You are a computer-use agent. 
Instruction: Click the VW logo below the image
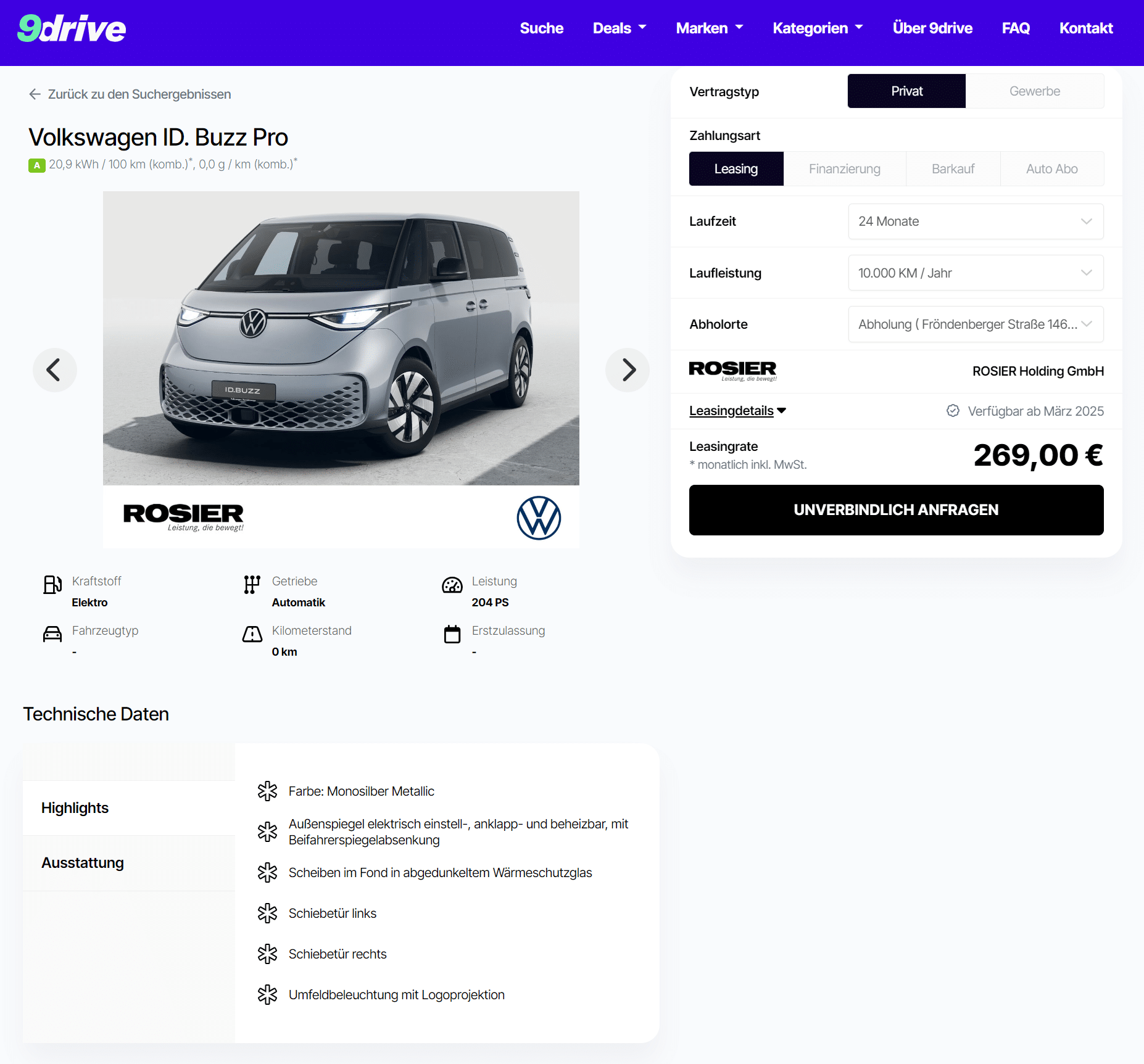point(539,518)
